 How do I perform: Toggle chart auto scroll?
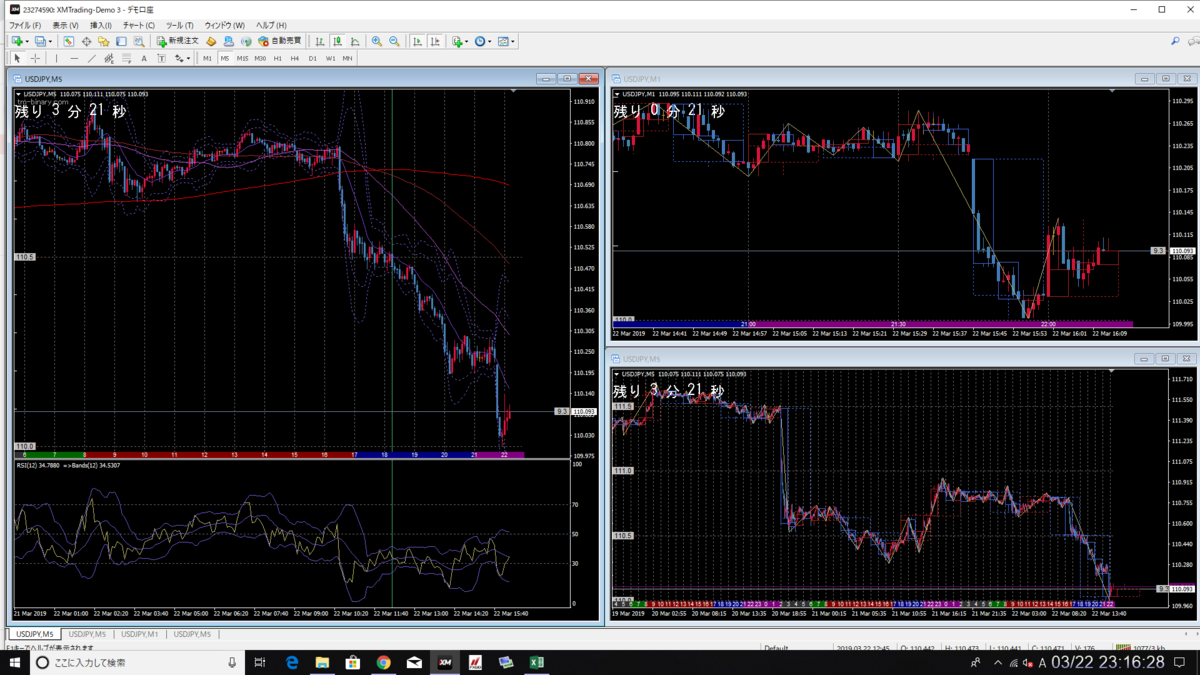point(417,41)
